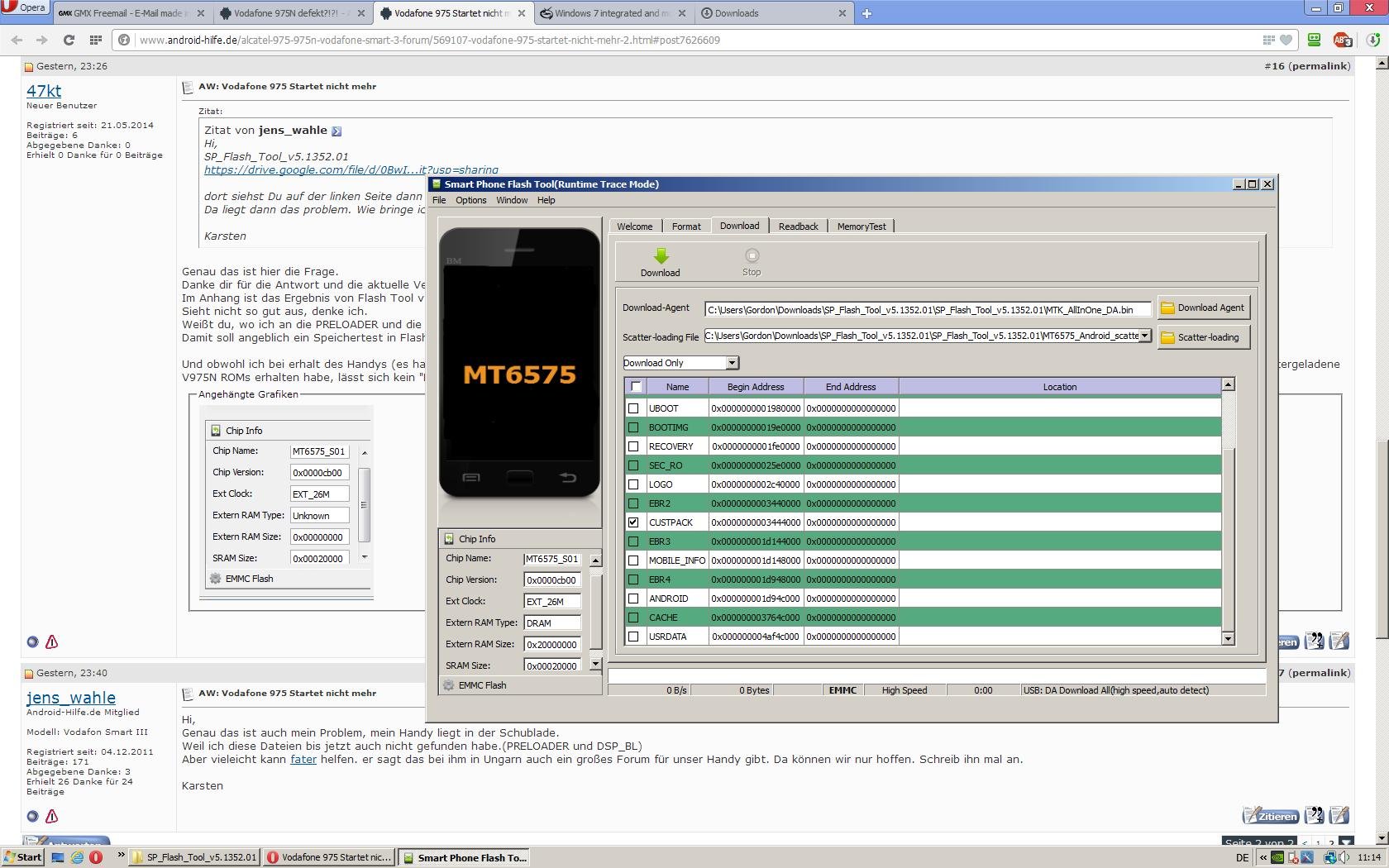Click the show desktop quick launch icon
This screenshot has width=1389, height=868.
[58, 857]
